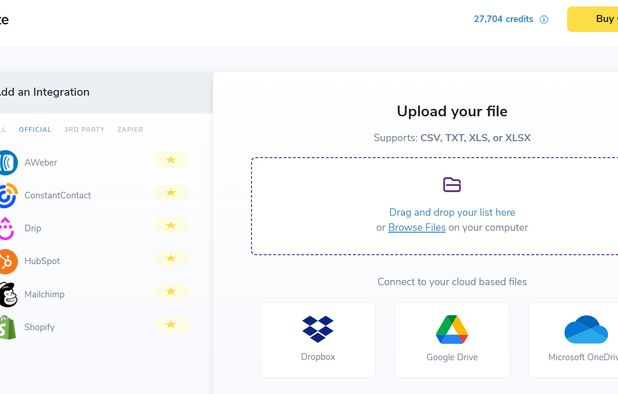This screenshot has height=394, width=618.
Task: Select the ConstantContact integration label
Action: pos(58,195)
